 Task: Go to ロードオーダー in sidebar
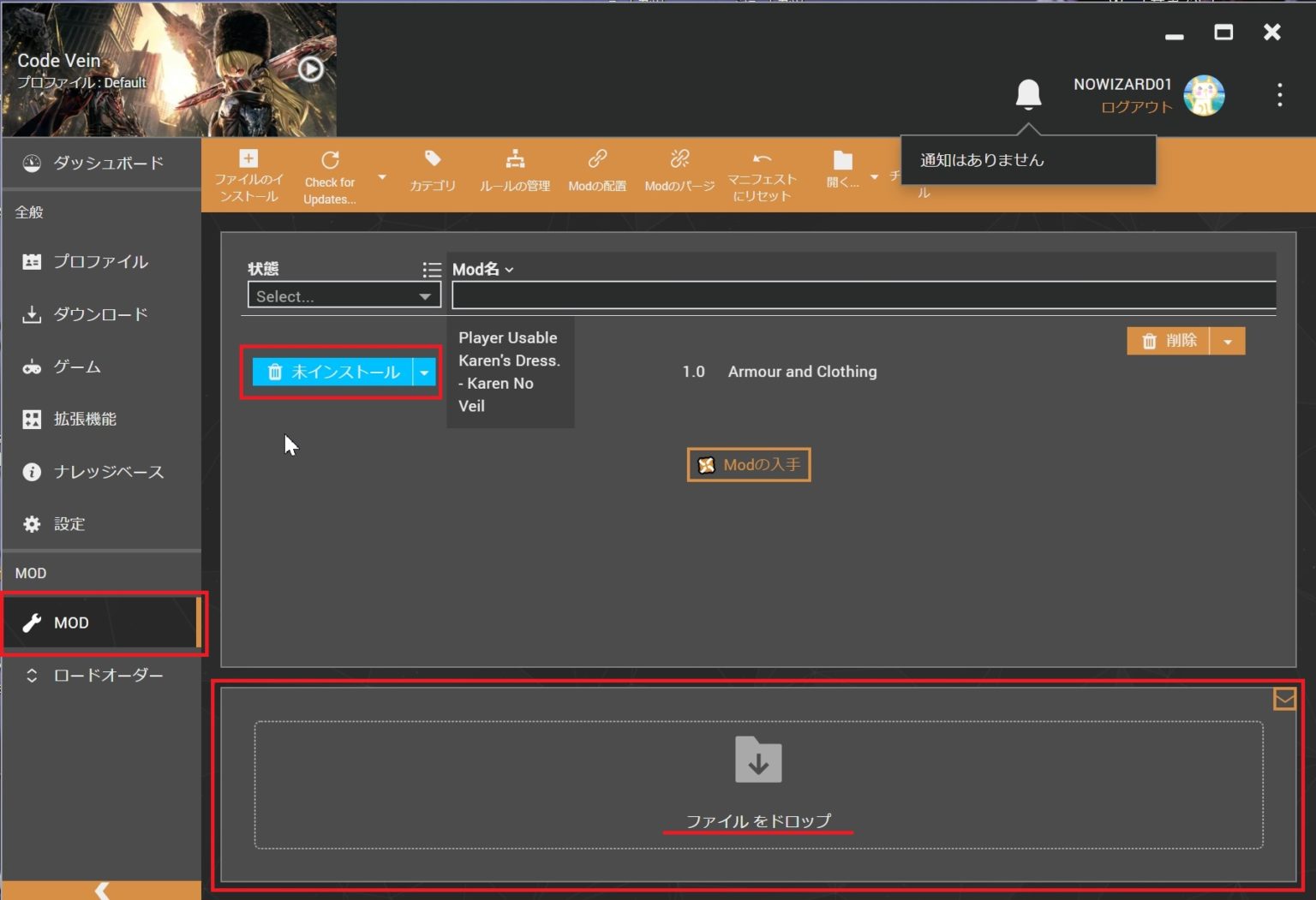pos(107,676)
